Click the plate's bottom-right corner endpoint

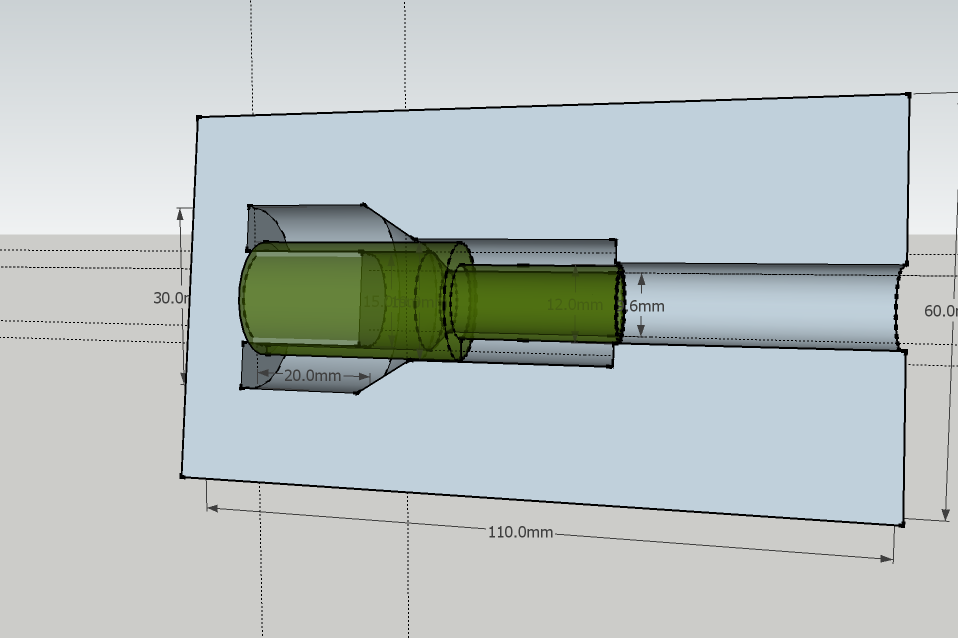(x=902, y=524)
